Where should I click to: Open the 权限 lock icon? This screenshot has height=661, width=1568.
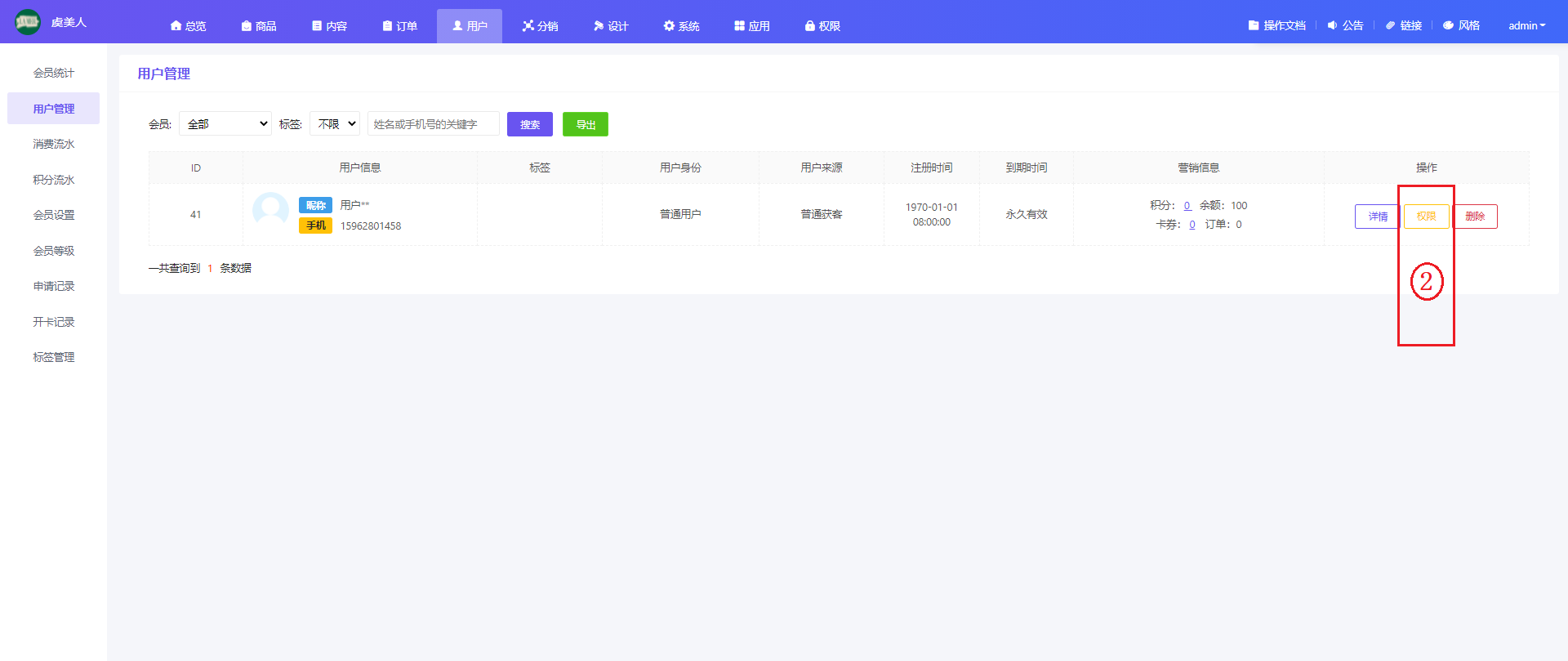810,26
